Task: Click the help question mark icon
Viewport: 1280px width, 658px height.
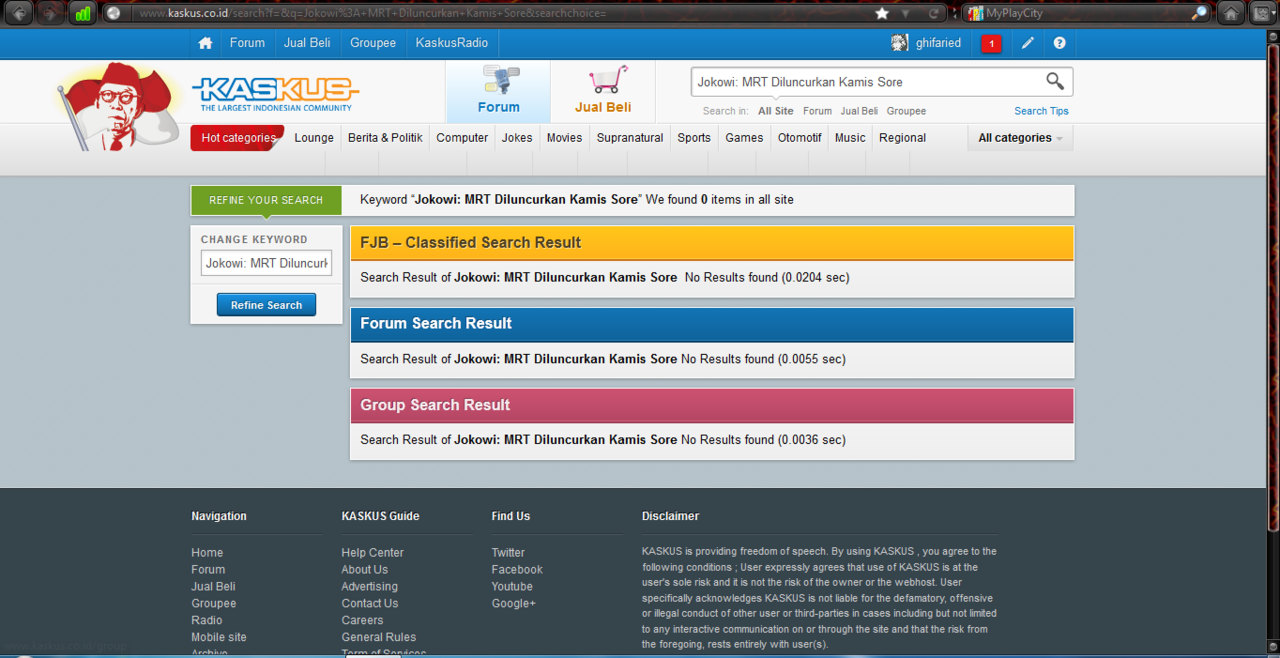Action: click(1059, 43)
